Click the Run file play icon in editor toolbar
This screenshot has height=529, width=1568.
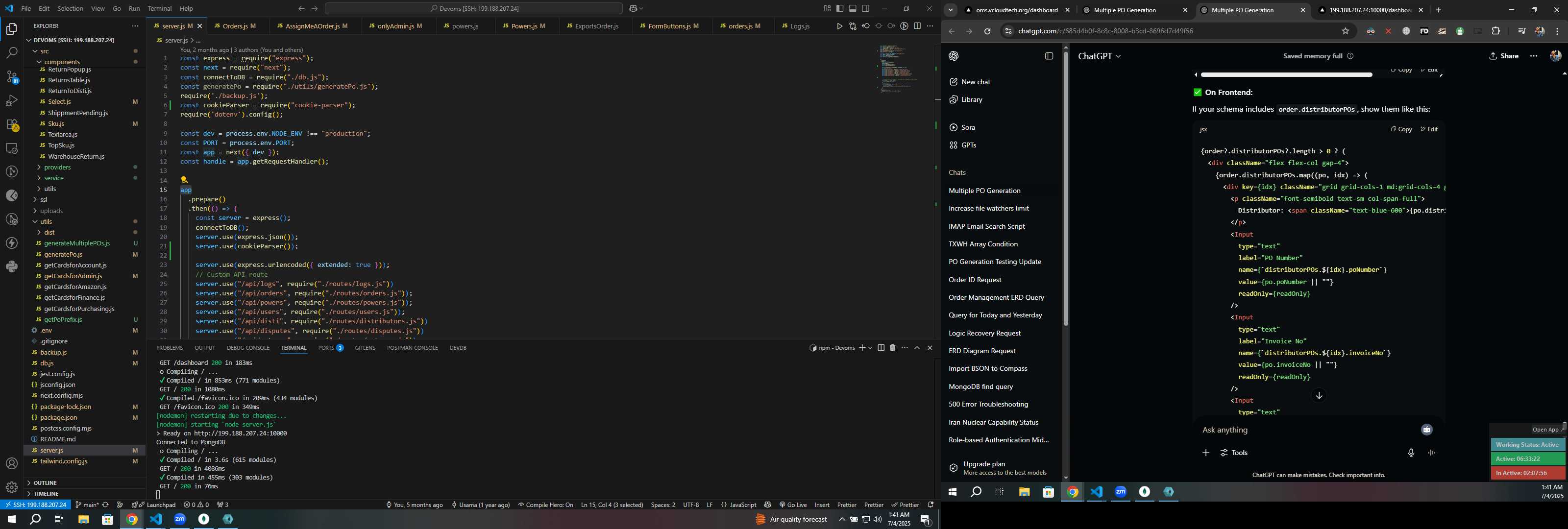839,26
